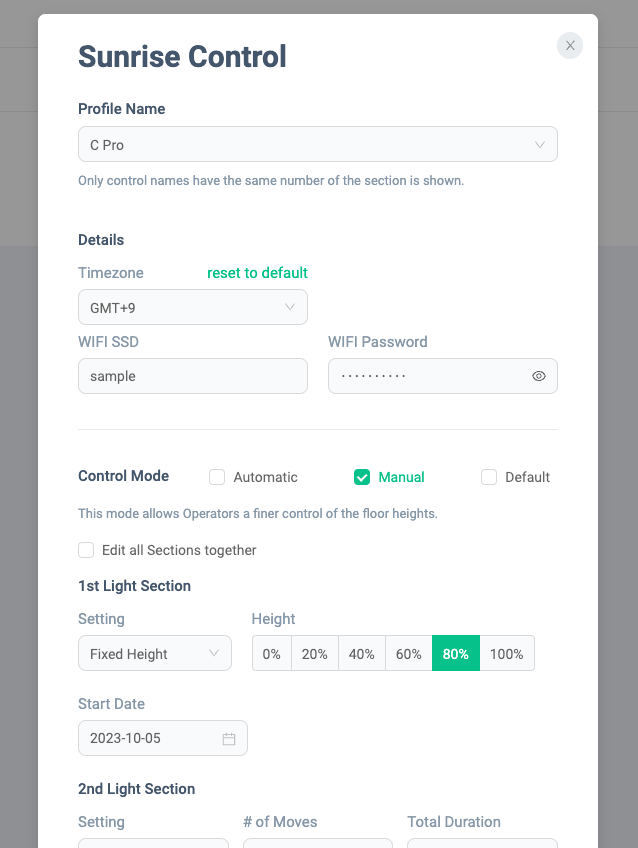Click the reset to default link
The width and height of the screenshot is (638, 848).
tap(257, 273)
